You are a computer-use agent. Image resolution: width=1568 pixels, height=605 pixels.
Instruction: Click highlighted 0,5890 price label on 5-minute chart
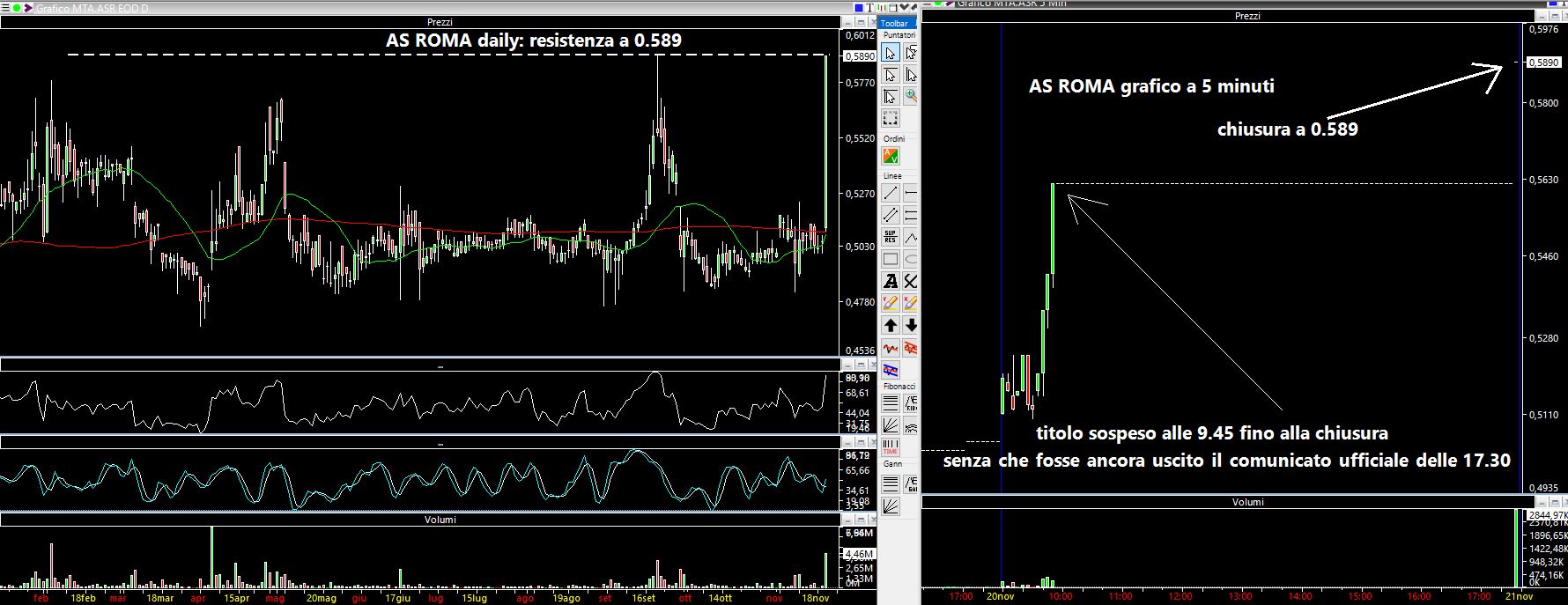(x=1543, y=63)
